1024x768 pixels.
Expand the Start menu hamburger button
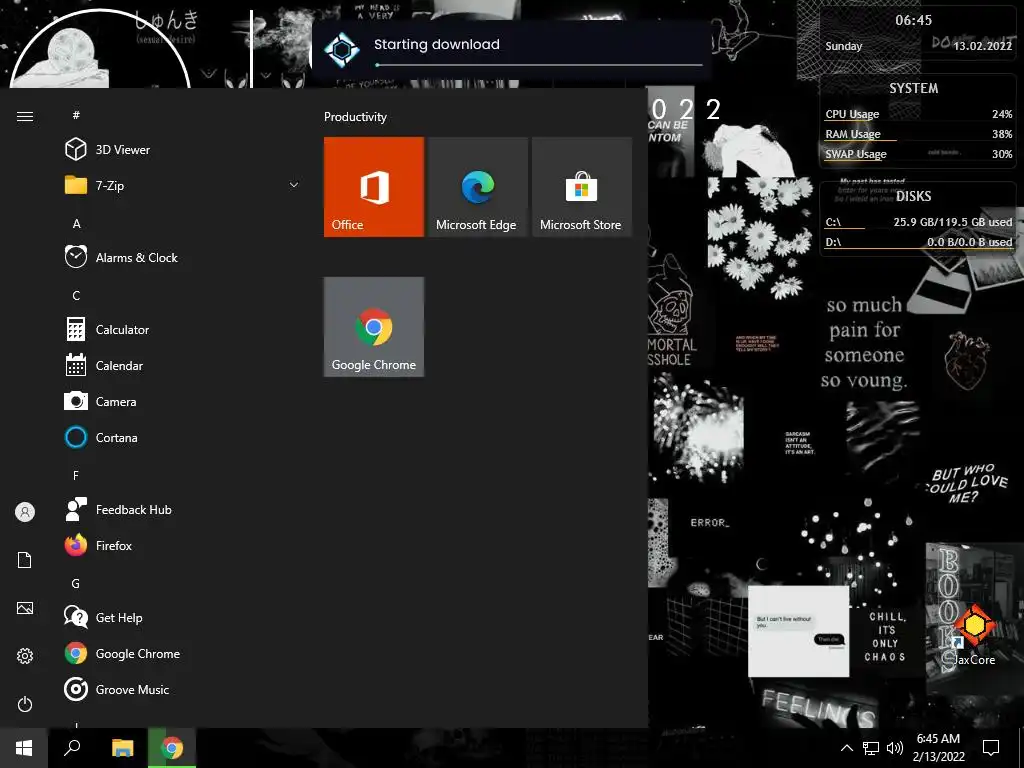[x=25, y=116]
